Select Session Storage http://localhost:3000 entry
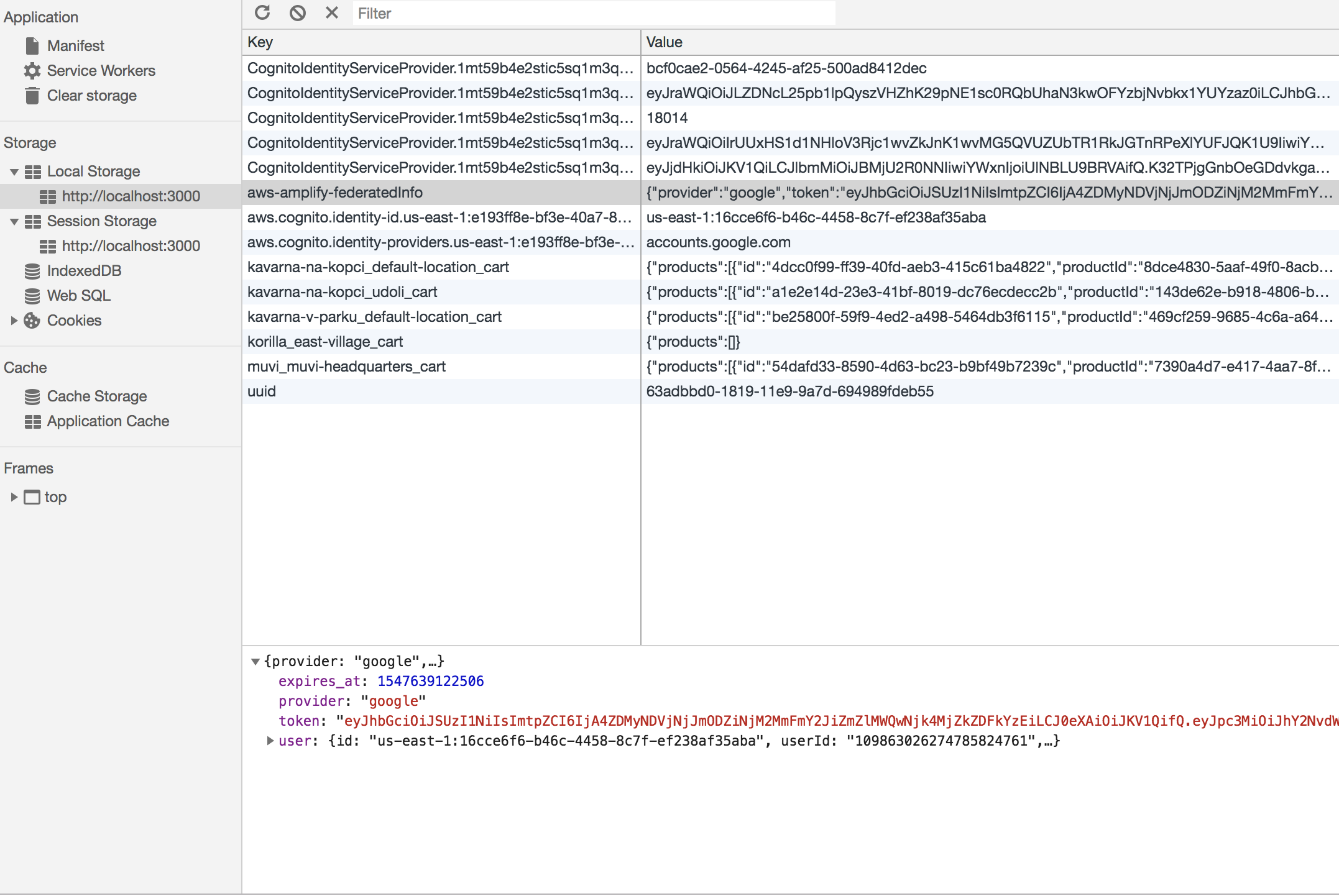This screenshot has width=1339, height=896. [131, 245]
